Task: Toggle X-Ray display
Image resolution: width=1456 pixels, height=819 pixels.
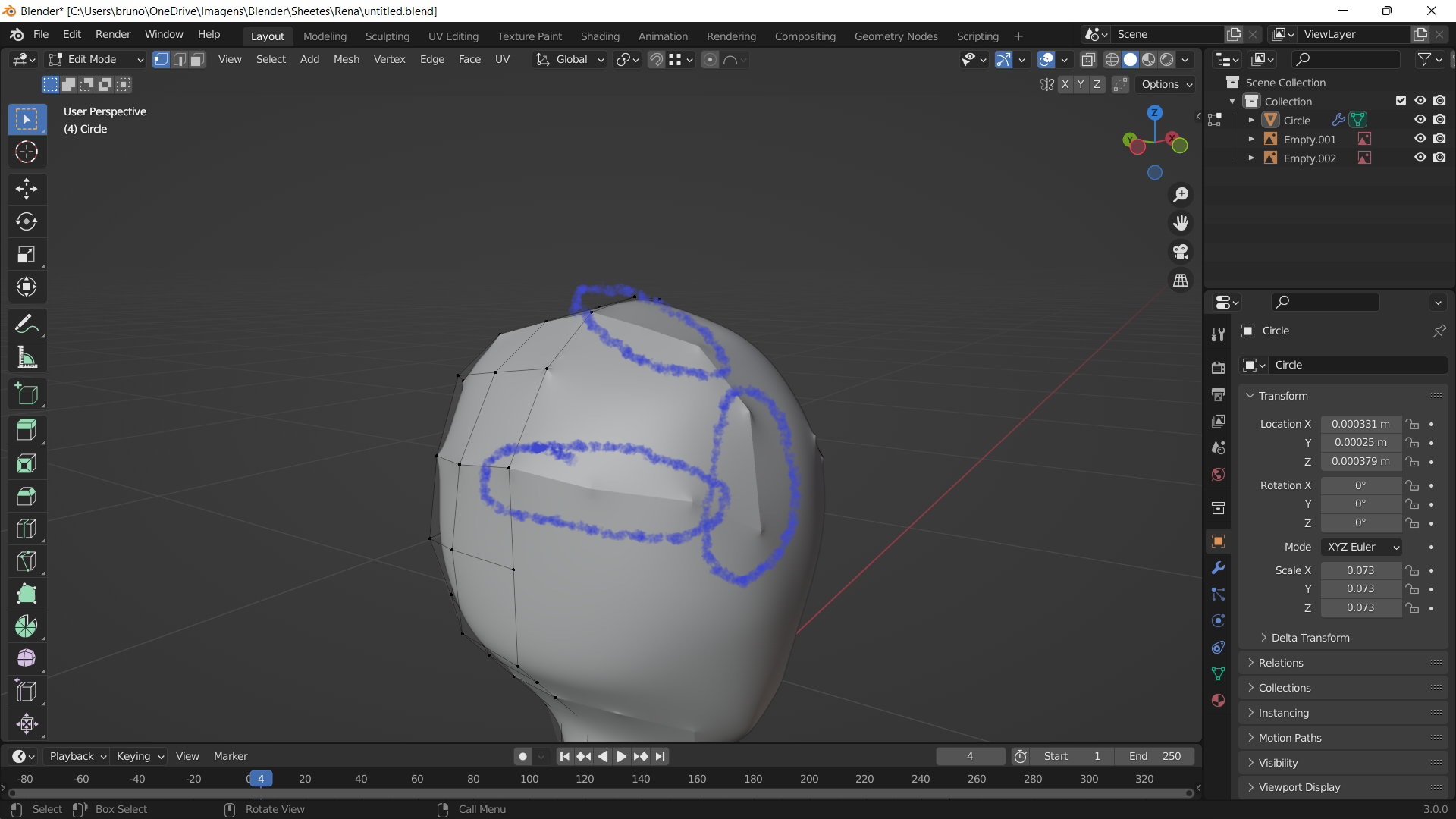Action: coord(1088,59)
